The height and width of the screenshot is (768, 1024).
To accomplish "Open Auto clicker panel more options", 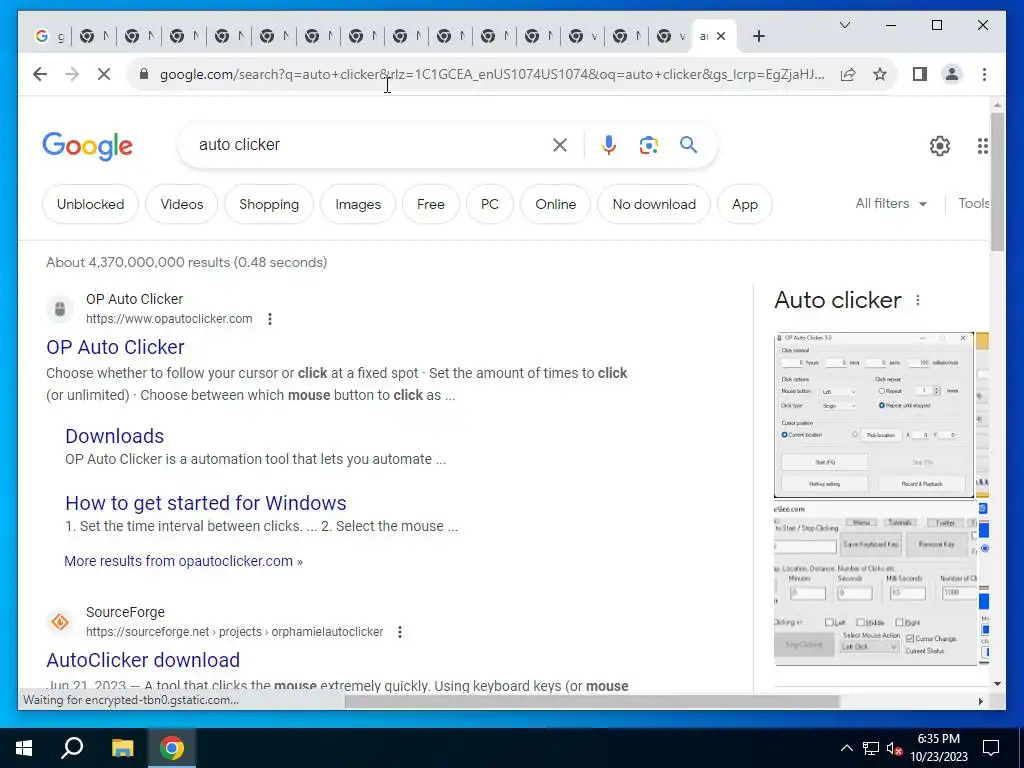I will pyautogui.click(x=918, y=300).
